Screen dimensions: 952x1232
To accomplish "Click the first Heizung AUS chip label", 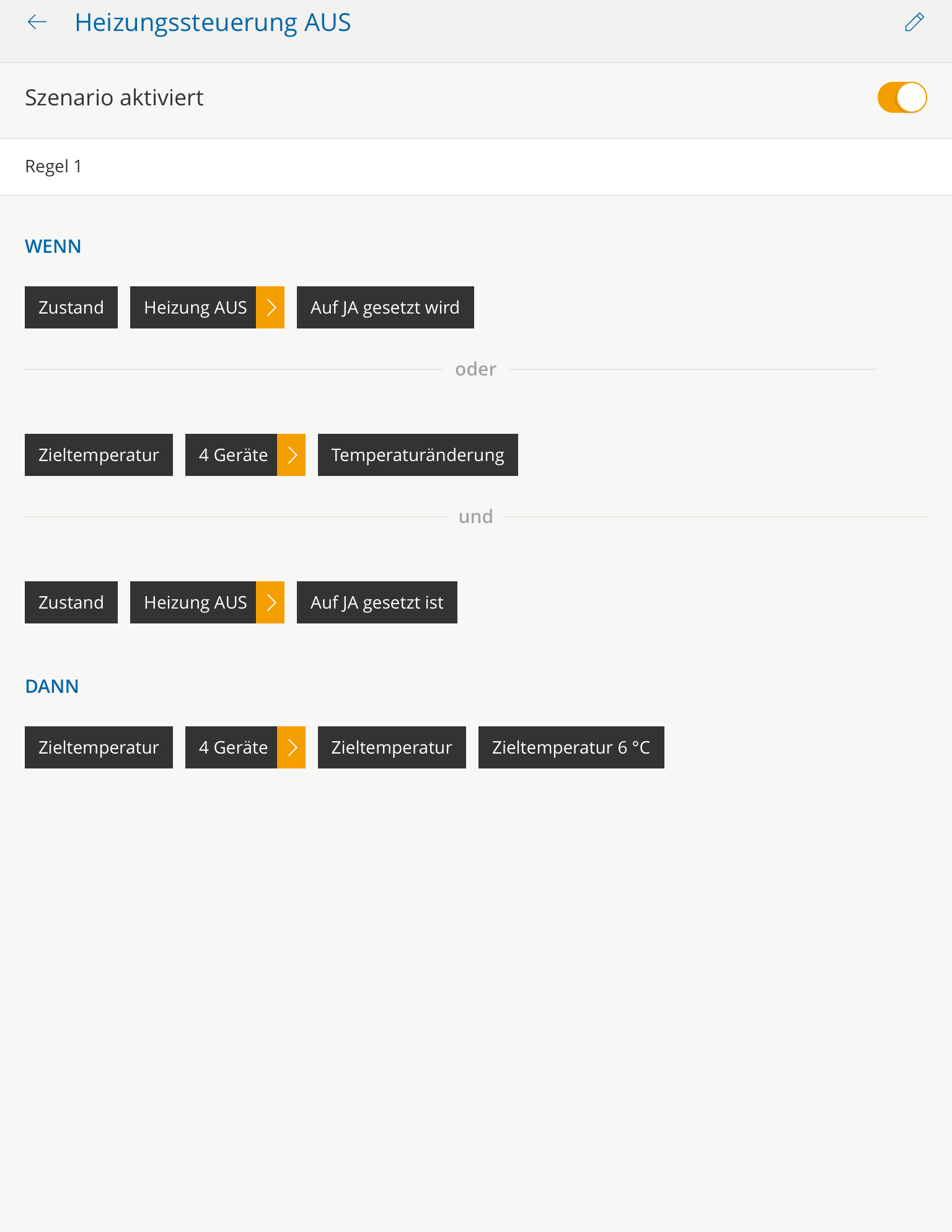I will [x=193, y=307].
